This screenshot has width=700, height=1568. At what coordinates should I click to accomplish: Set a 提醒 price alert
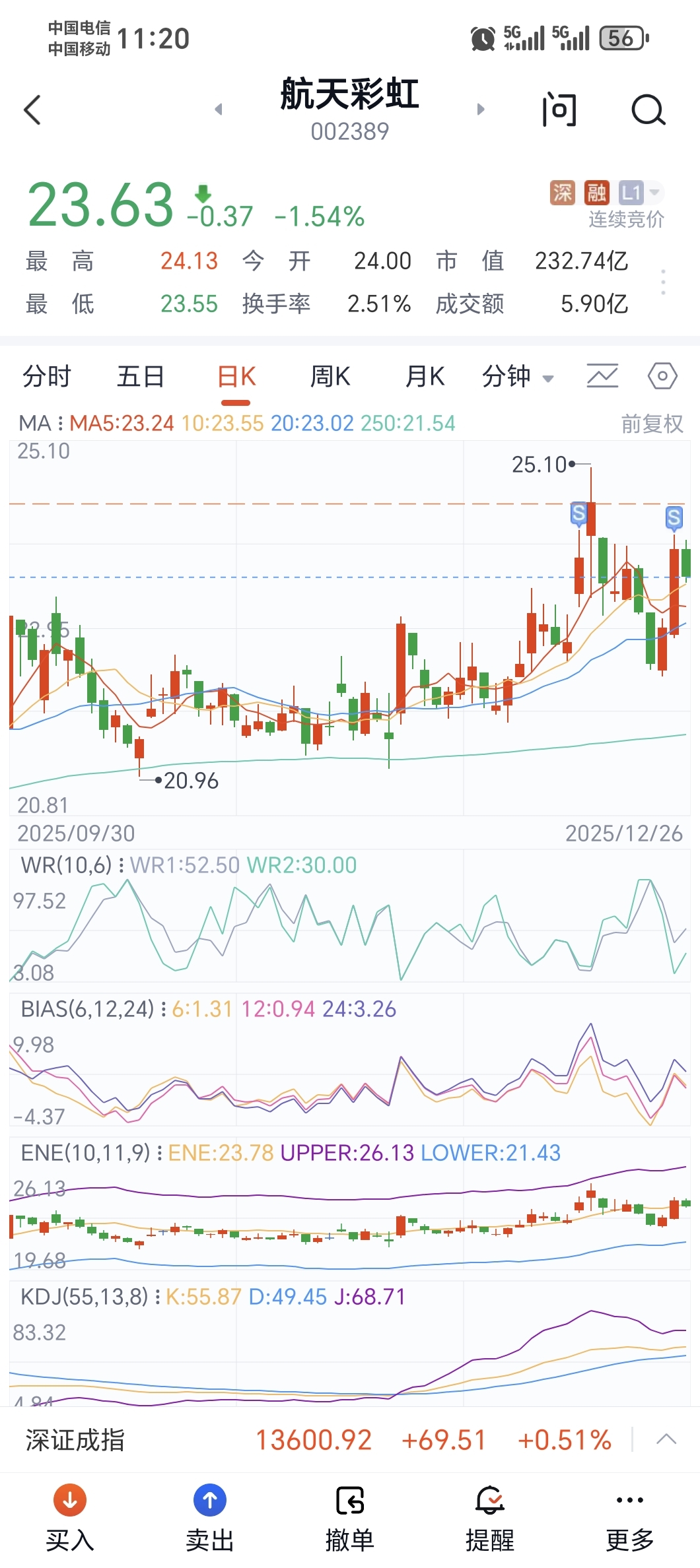pyautogui.click(x=490, y=1519)
